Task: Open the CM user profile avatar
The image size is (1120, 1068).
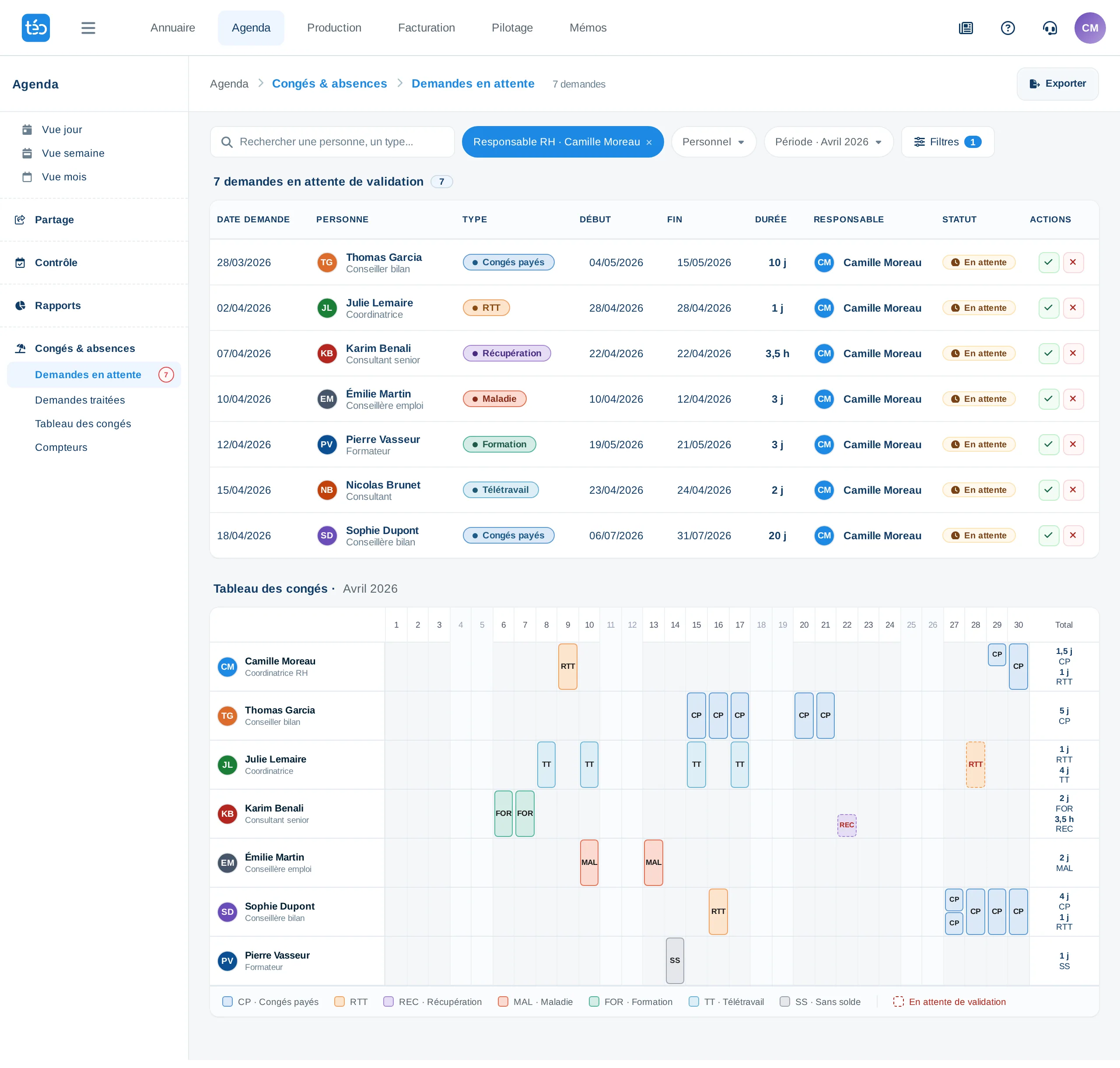Action: pyautogui.click(x=1090, y=28)
